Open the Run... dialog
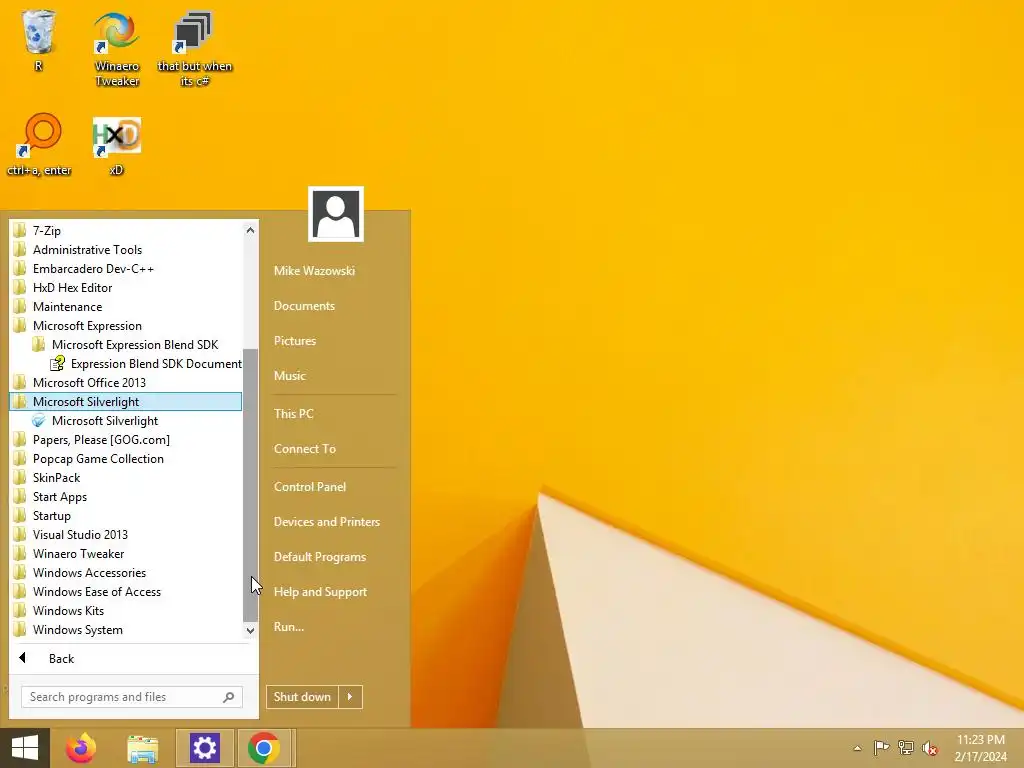Viewport: 1024px width, 768px height. [x=289, y=627]
